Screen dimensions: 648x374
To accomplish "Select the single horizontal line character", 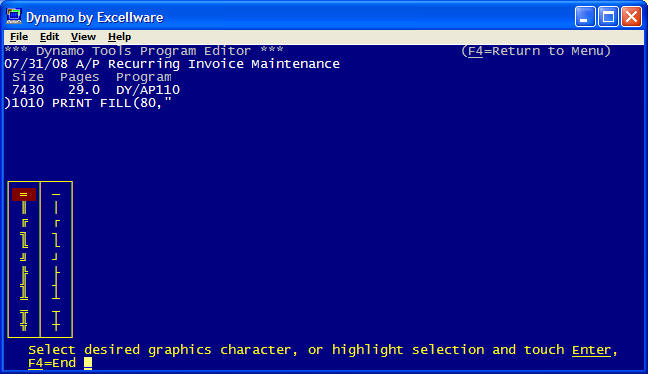I will [56, 194].
